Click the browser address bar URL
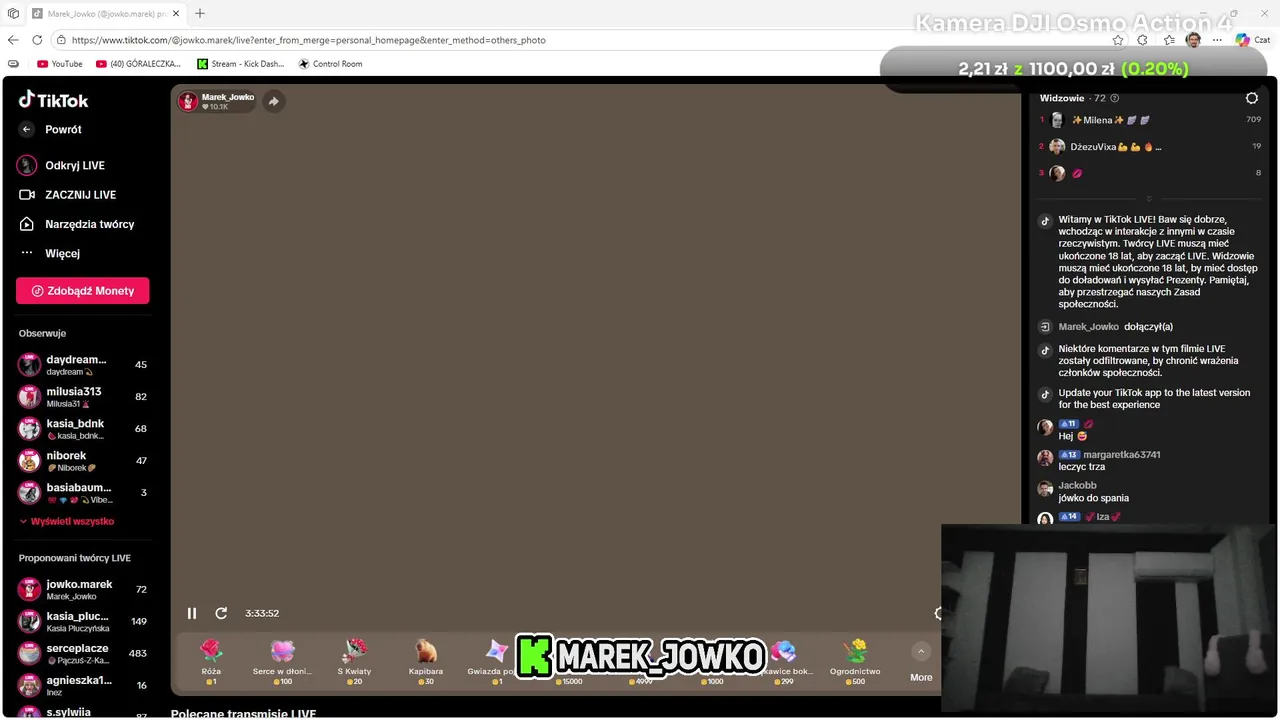This screenshot has height=720, width=1280. click(x=309, y=40)
